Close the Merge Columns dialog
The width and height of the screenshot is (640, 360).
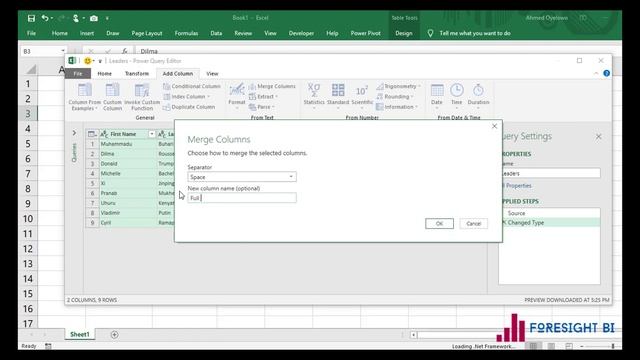(x=494, y=126)
